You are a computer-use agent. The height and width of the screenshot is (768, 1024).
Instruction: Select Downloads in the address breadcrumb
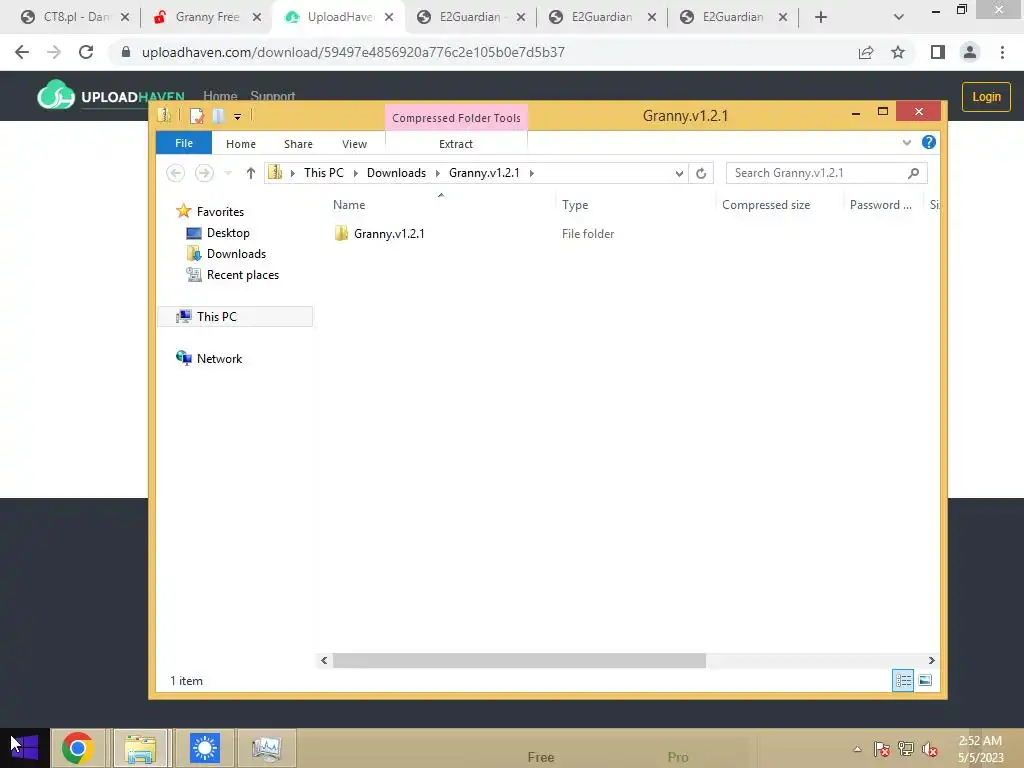click(x=396, y=173)
